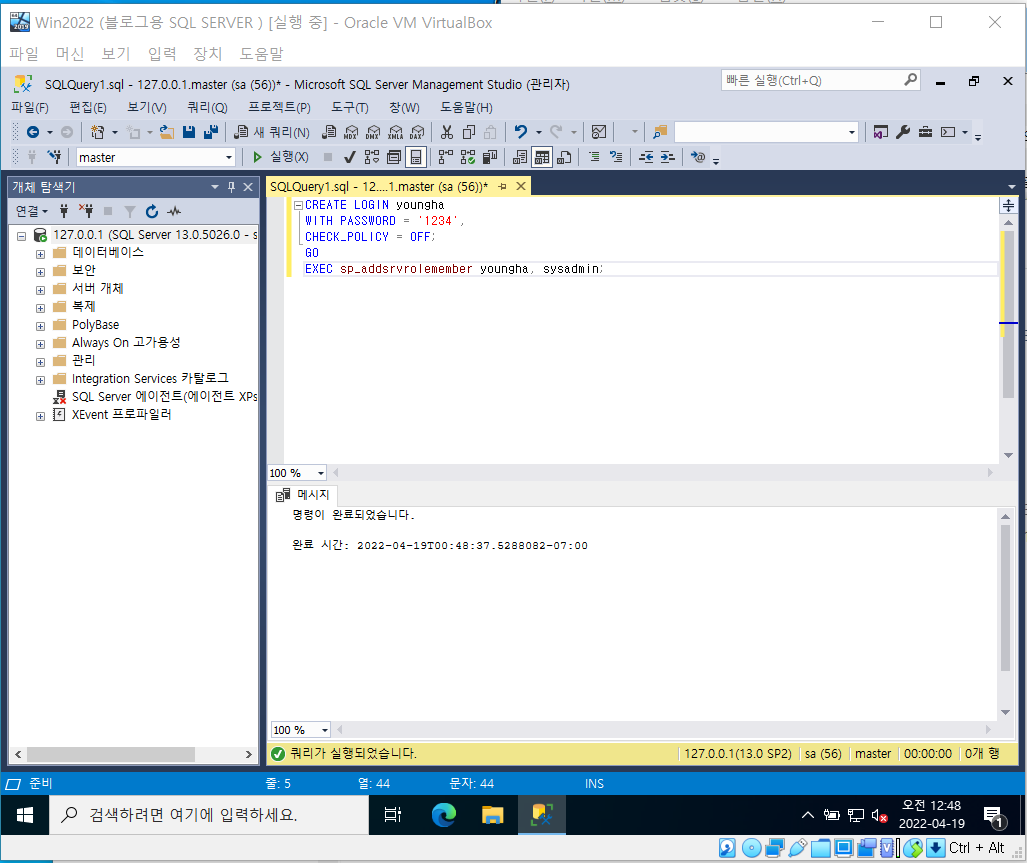This screenshot has width=1027, height=863.
Task: Toggle Include Actual Execution Plan
Action: coord(445,157)
